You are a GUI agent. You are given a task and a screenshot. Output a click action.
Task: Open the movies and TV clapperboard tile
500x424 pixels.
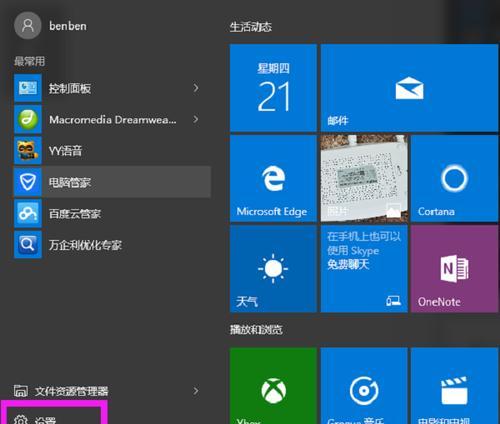click(455, 386)
